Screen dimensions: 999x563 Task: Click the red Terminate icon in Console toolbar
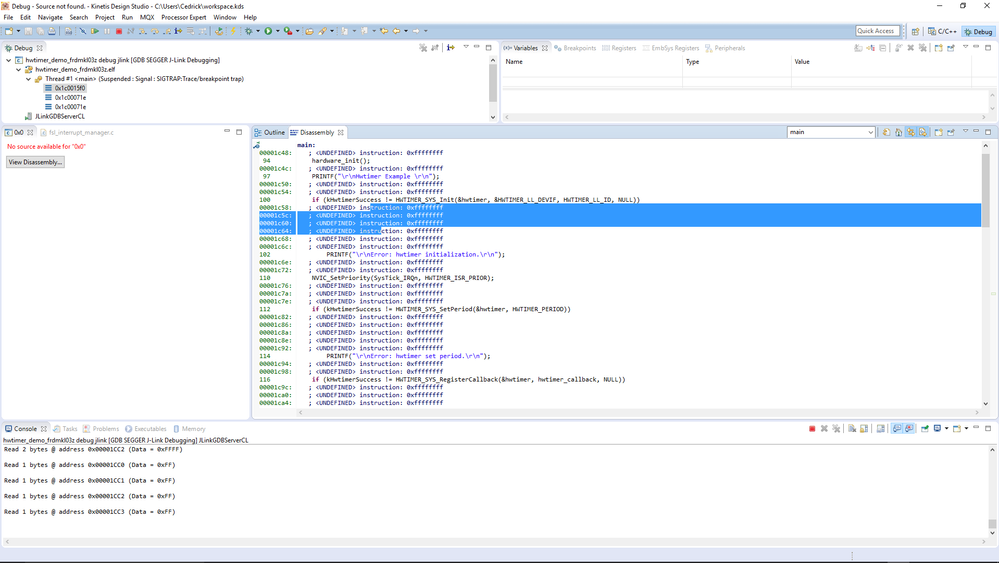[812, 429]
